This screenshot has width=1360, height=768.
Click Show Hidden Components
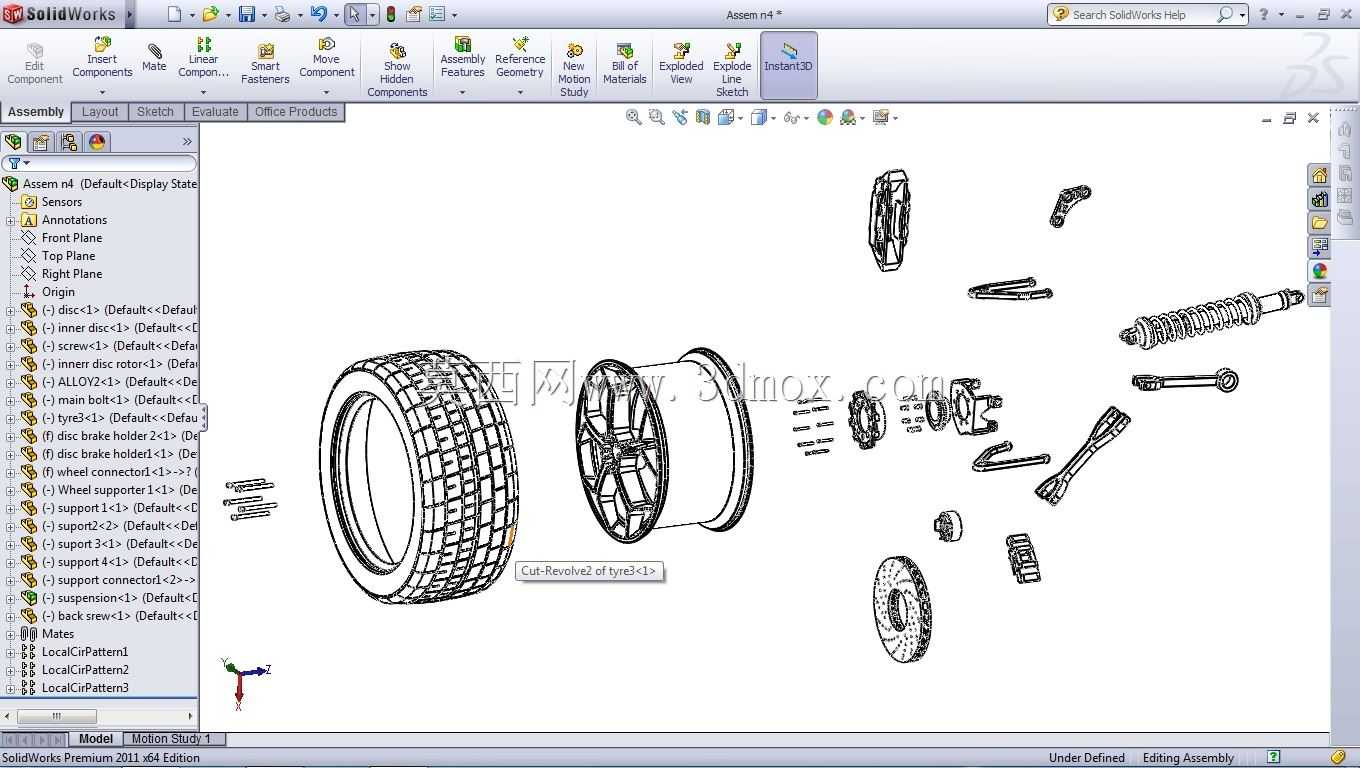pyautogui.click(x=397, y=69)
